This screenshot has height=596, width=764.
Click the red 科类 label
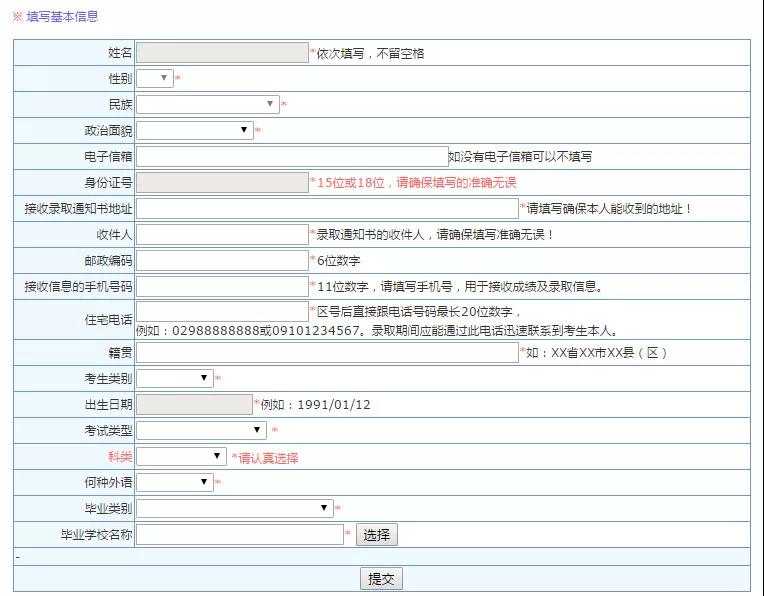click(120, 457)
